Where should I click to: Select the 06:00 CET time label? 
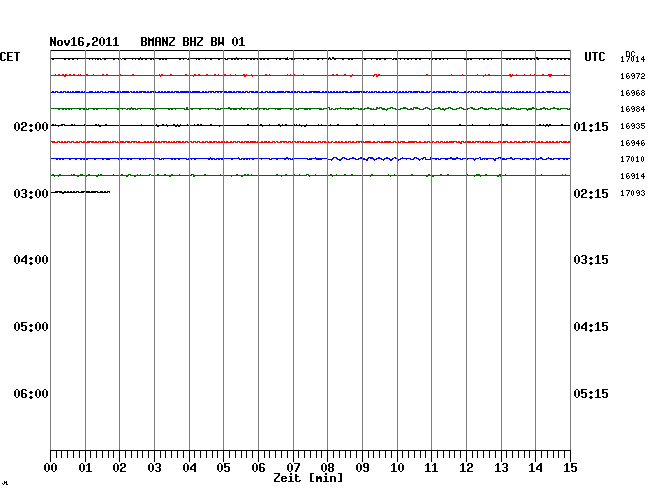(x=31, y=394)
